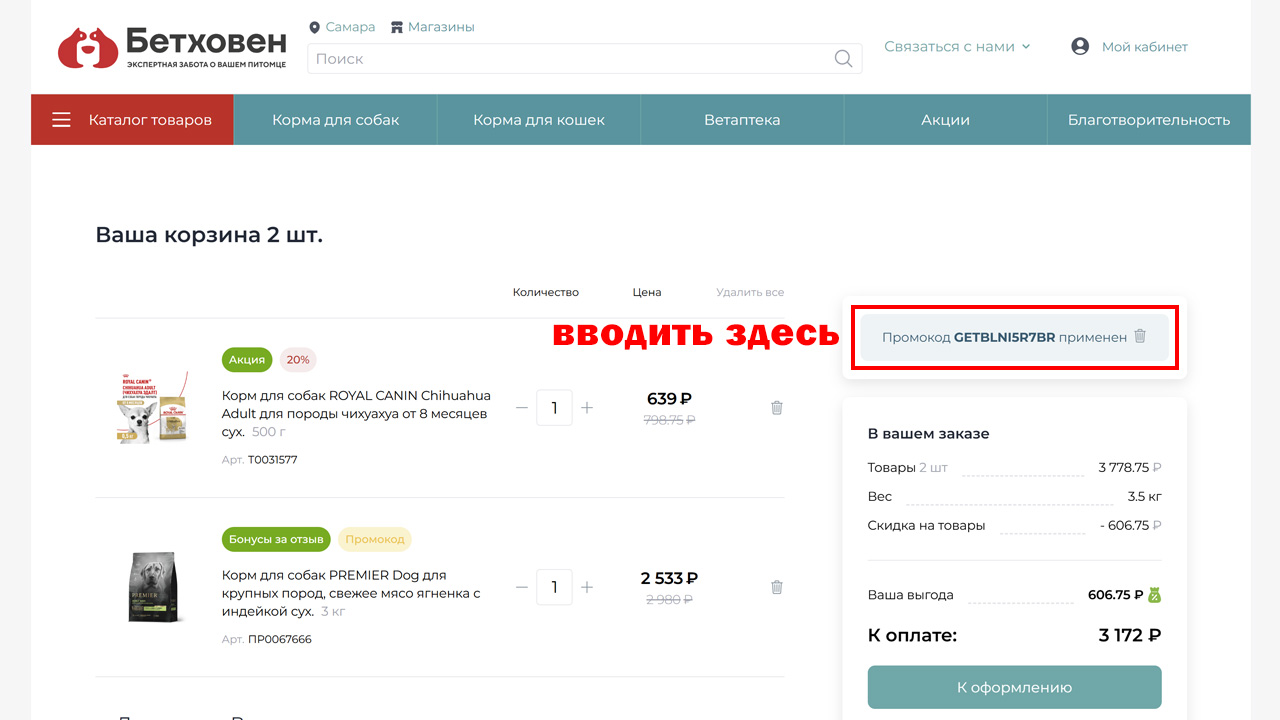Click the article number ПР0067666

280,639
